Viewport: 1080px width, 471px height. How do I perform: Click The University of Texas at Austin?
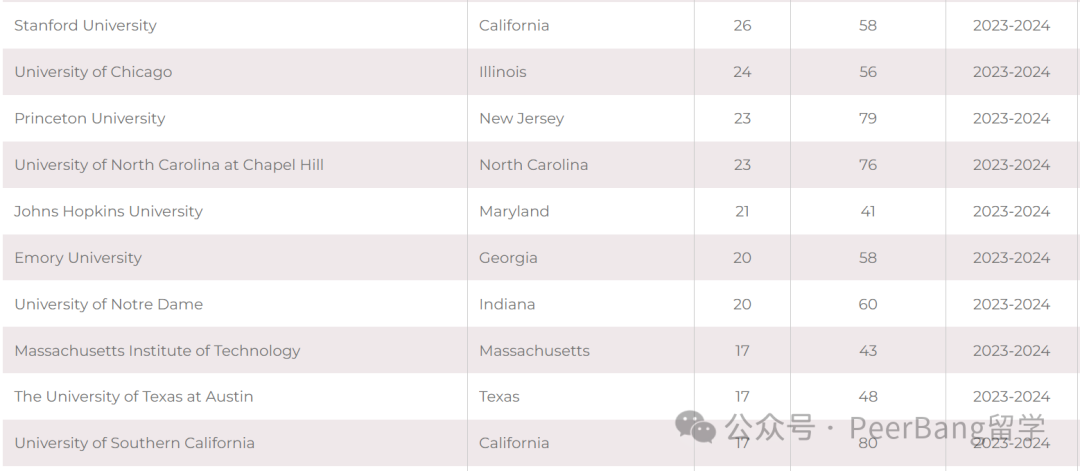pyautogui.click(x=134, y=397)
